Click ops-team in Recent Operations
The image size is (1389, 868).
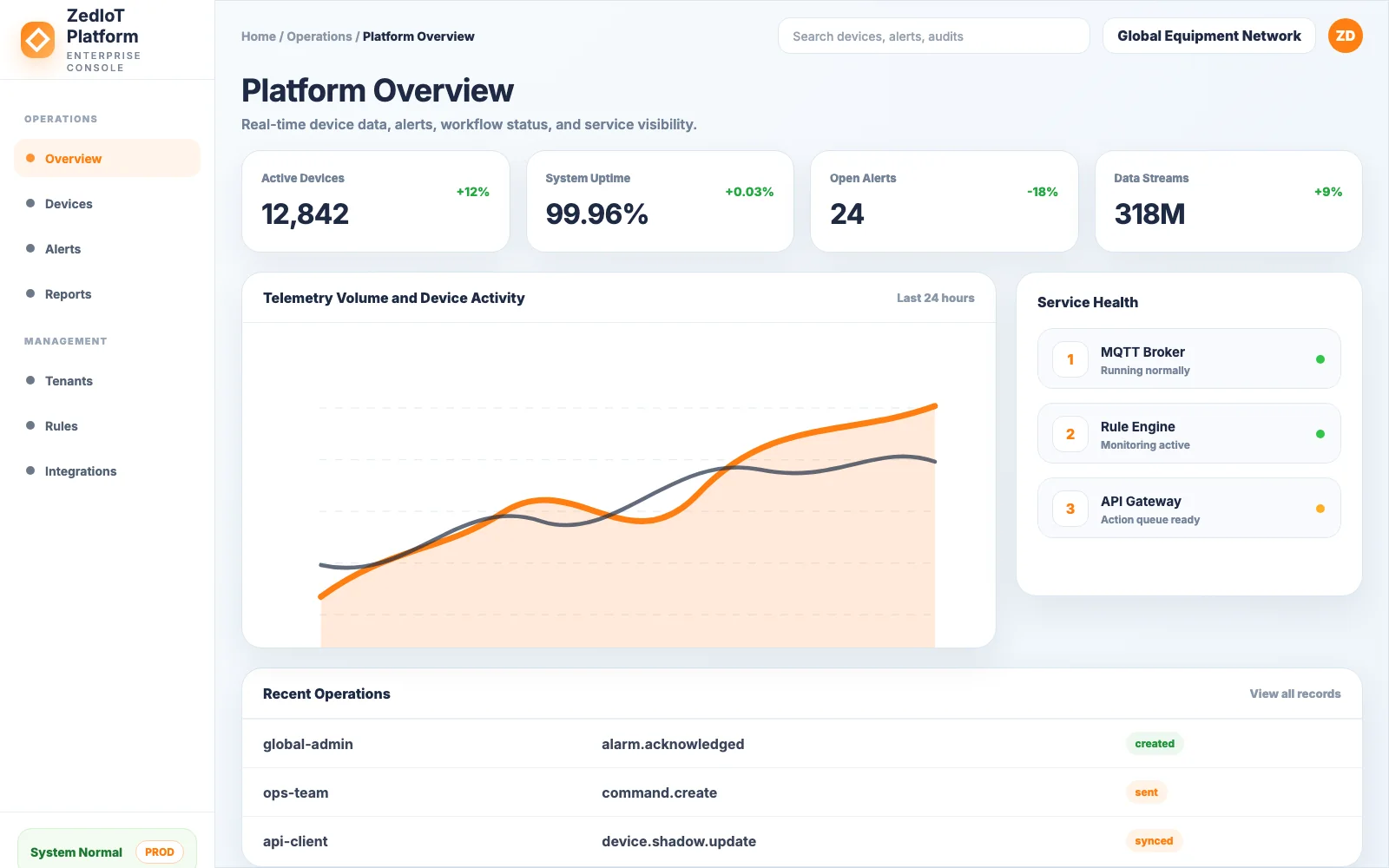point(295,792)
